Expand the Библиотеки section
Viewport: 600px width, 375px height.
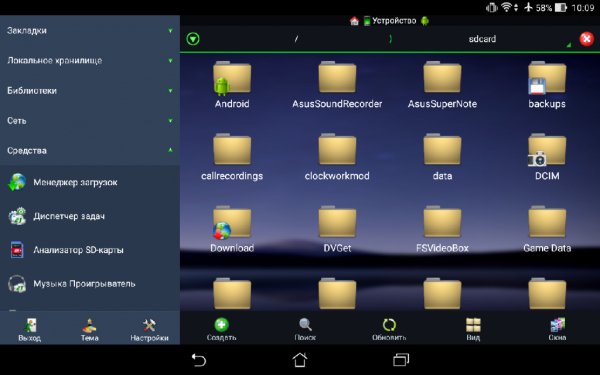pos(90,91)
